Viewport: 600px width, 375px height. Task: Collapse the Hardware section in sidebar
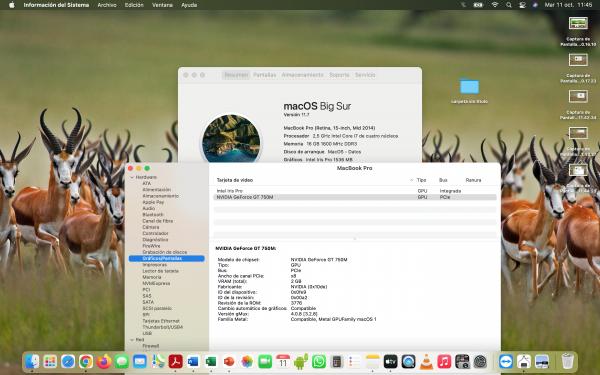click(x=132, y=178)
